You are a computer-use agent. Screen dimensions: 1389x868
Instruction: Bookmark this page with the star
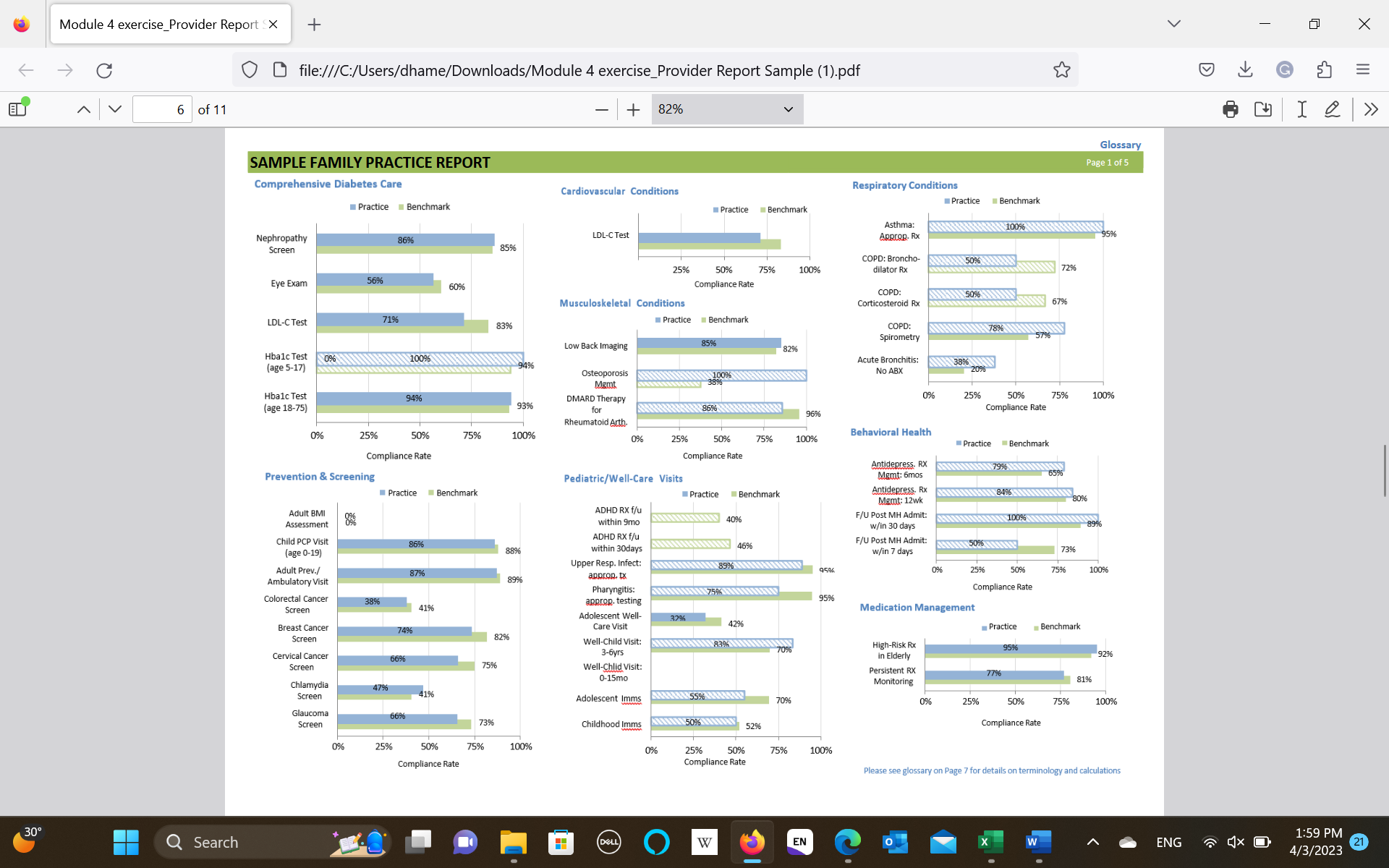point(1061,69)
